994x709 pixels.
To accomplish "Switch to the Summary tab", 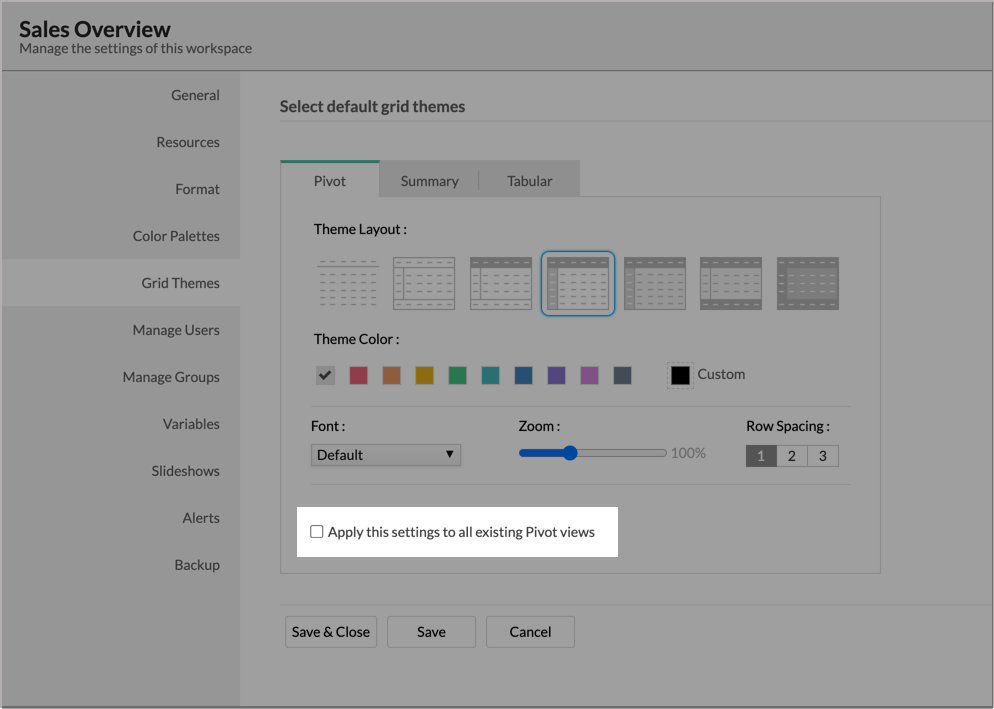I will tap(429, 181).
